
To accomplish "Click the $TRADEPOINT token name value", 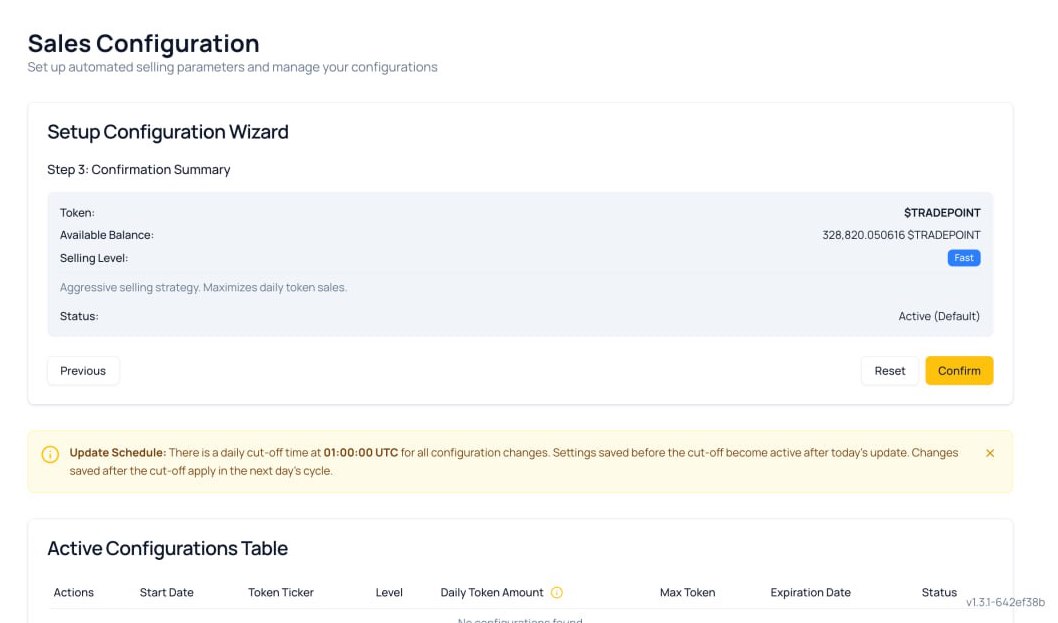I will 942,213.
